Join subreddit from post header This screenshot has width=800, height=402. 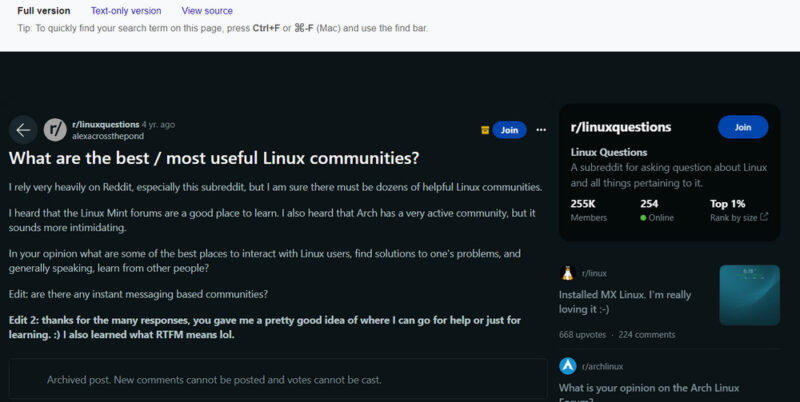coord(509,130)
